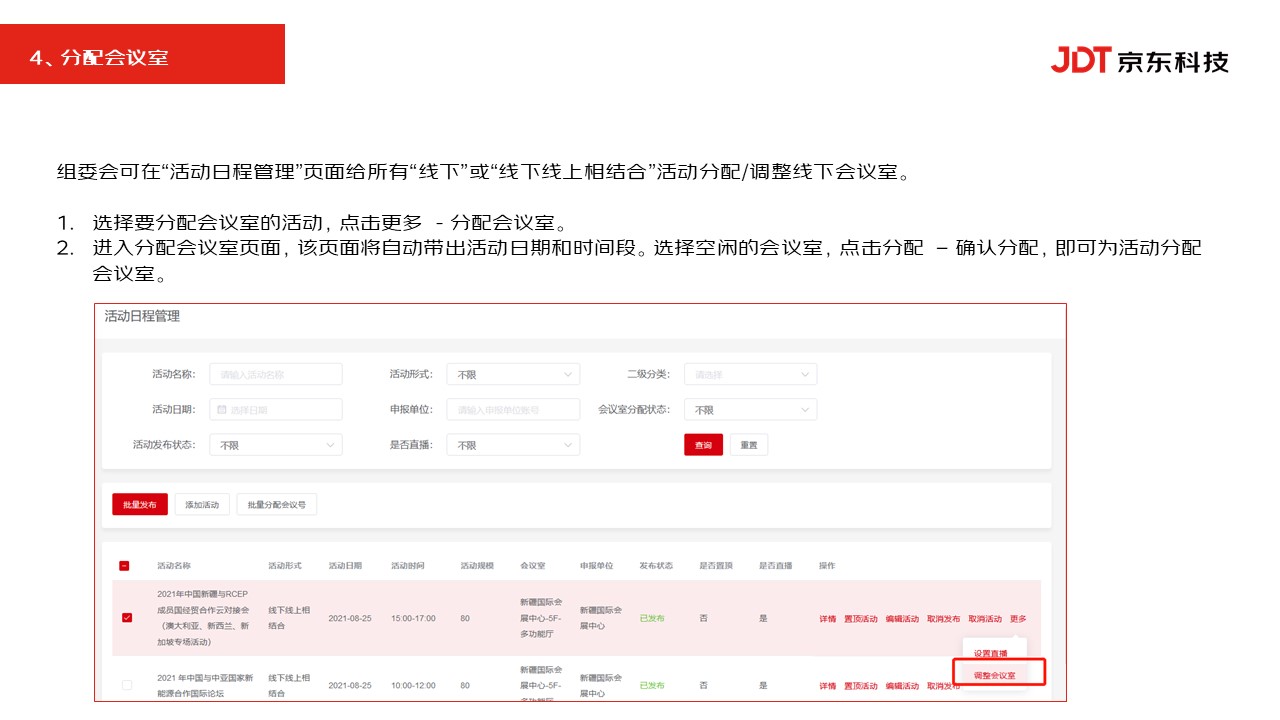Check the 中国与中亚国家新能源合作国际论坛 row checkbox
This screenshot has width=1280, height=720.
click(x=126, y=685)
